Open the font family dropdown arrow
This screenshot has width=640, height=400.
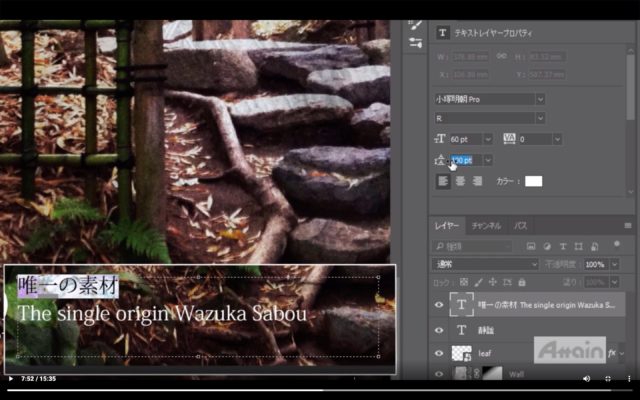(540, 99)
